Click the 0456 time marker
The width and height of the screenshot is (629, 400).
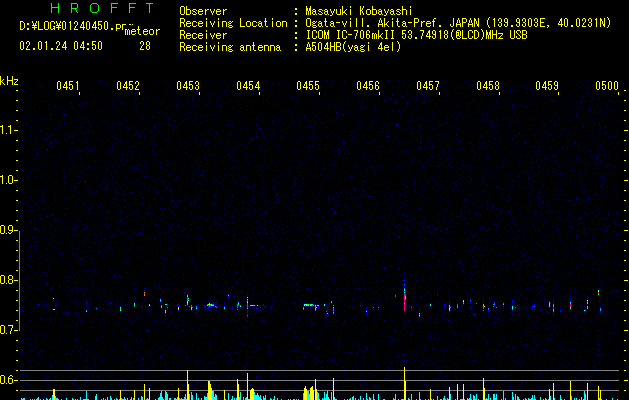pos(368,86)
